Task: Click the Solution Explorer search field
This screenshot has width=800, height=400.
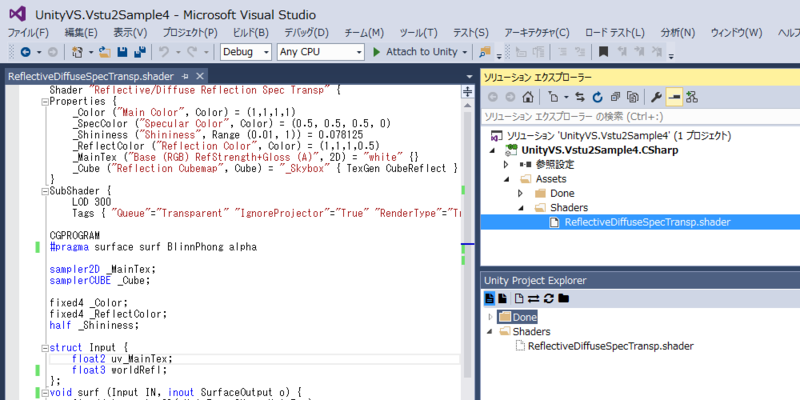Action: (x=640, y=117)
